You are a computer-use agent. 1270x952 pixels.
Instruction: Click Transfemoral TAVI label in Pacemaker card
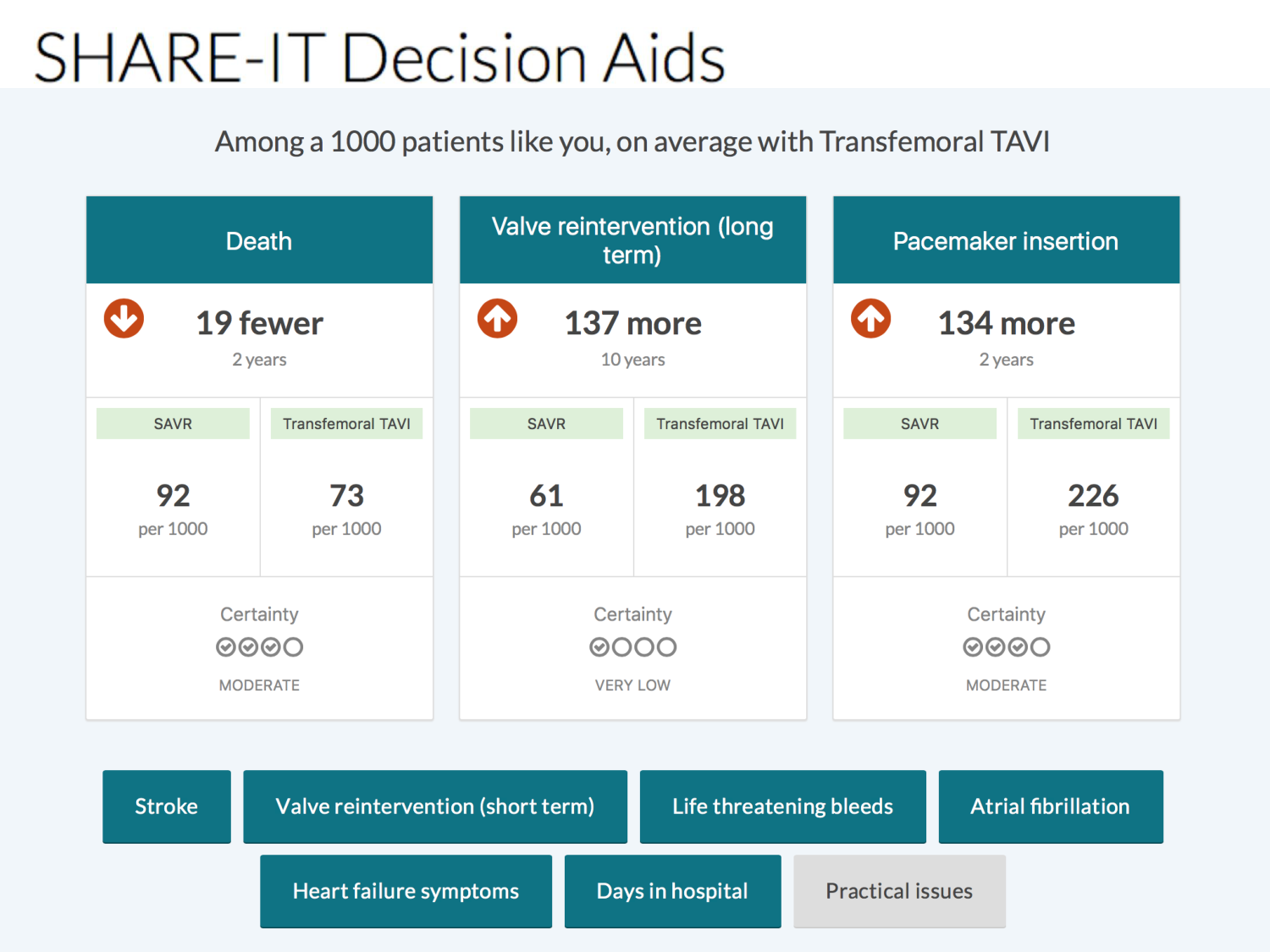coord(1093,424)
